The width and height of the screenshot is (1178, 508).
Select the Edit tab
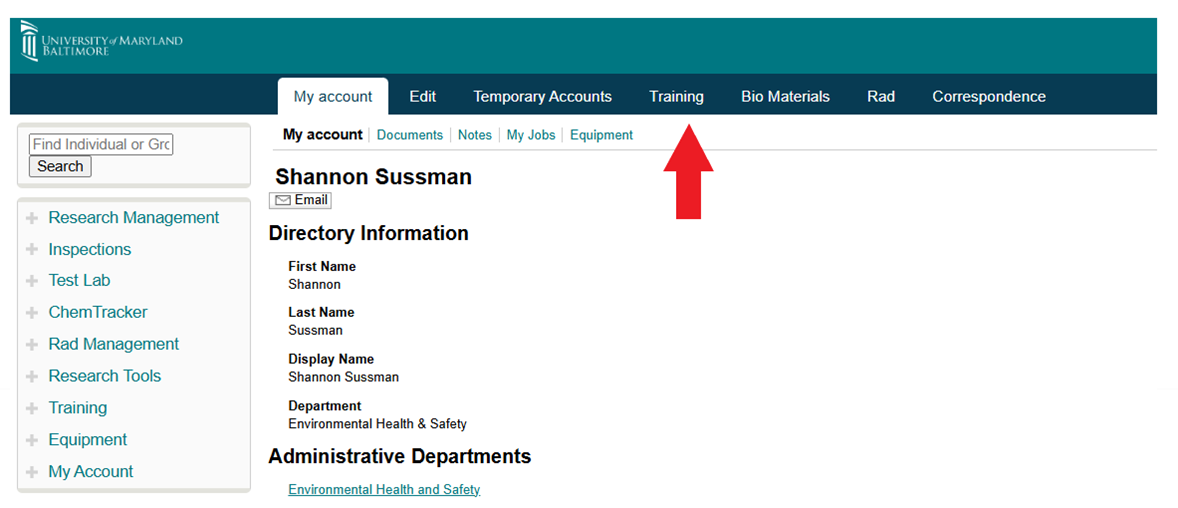coord(422,97)
